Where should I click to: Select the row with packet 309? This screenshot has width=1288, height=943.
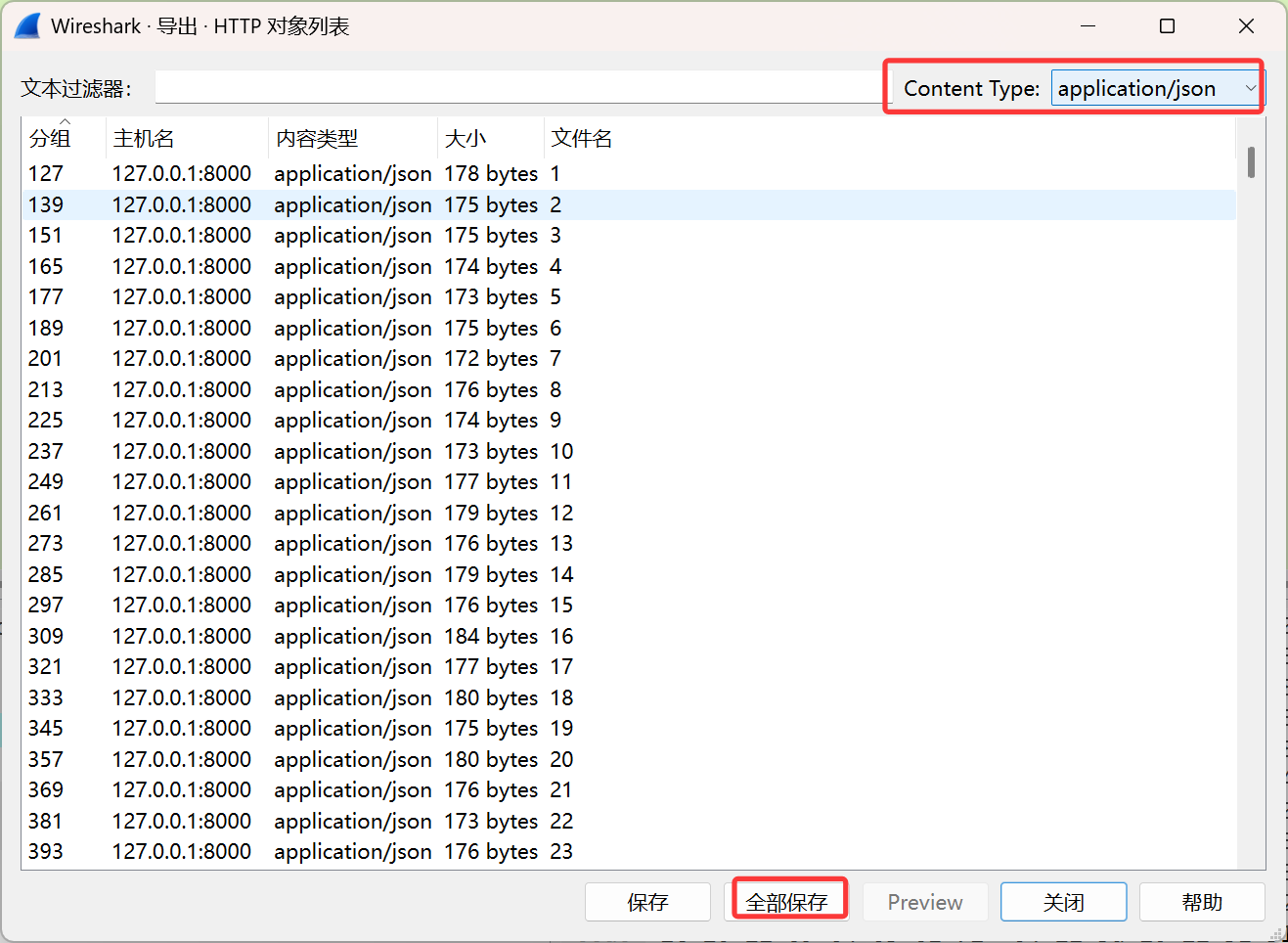point(629,636)
